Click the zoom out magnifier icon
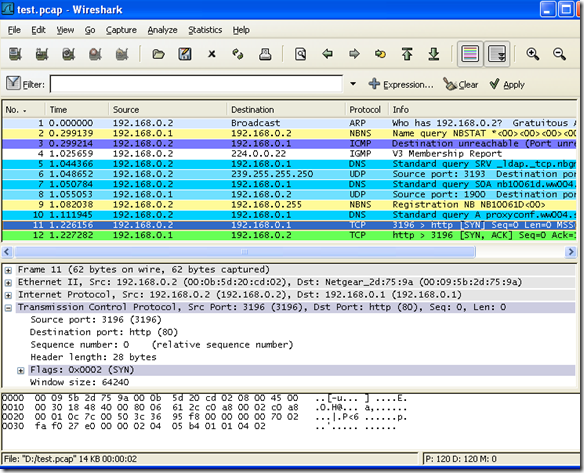This screenshot has height=473, width=584. (x=559, y=54)
